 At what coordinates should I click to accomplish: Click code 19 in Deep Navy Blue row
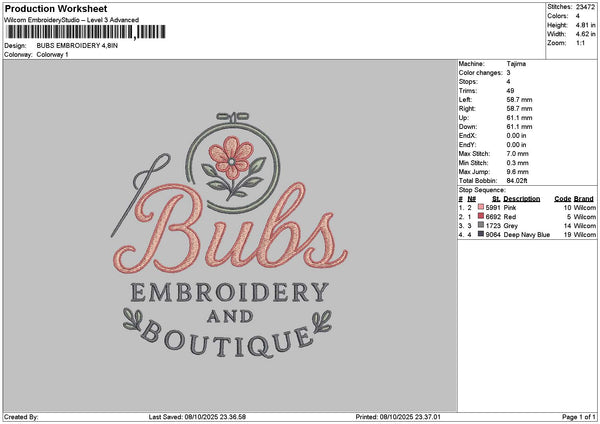tap(567, 235)
